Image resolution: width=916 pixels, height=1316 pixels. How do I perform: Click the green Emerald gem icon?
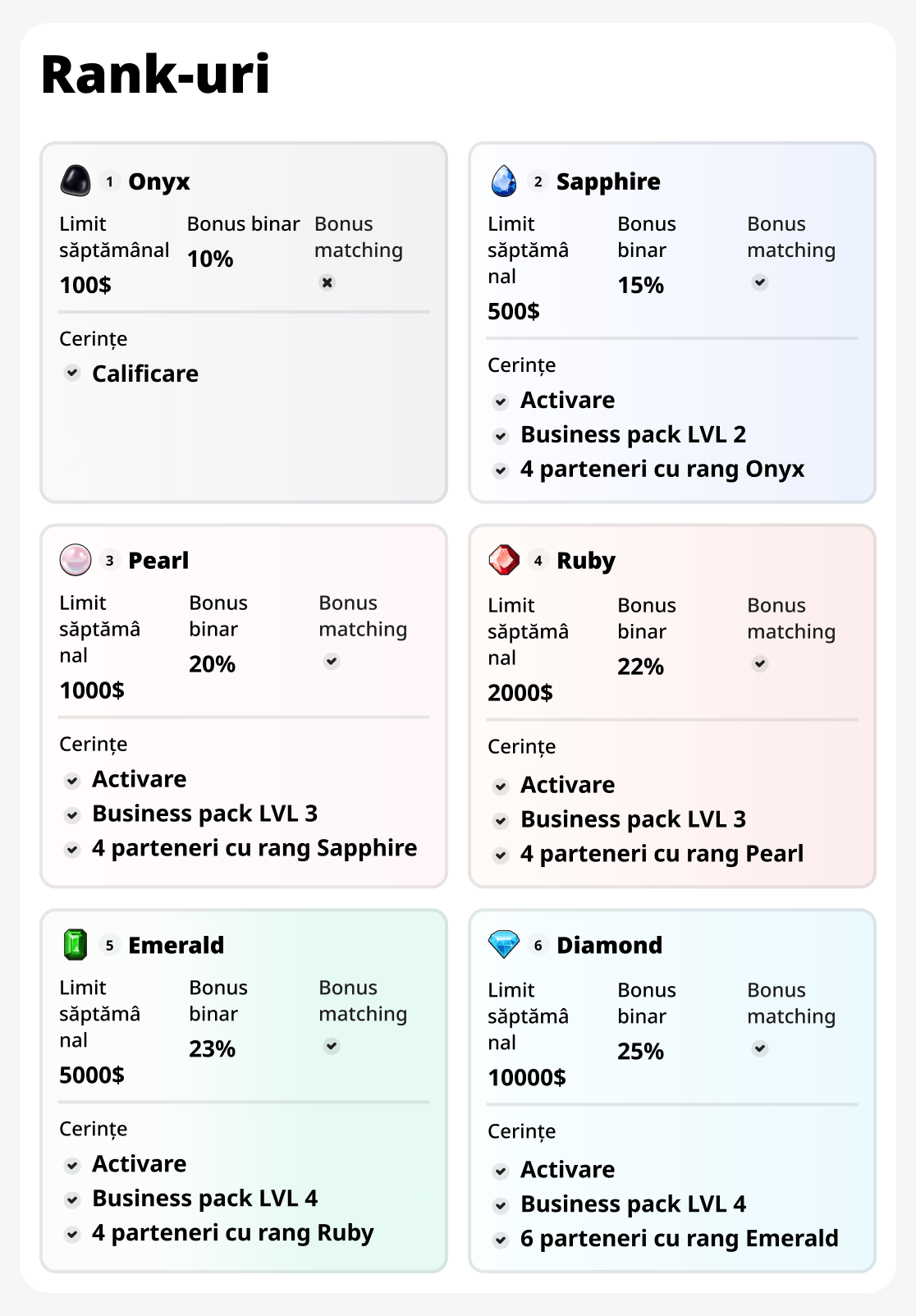point(76,944)
